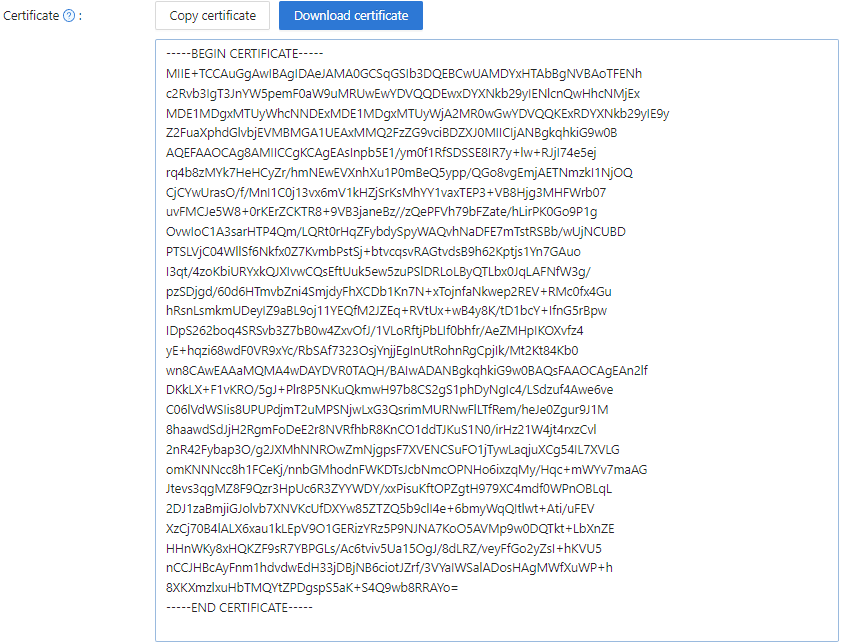Click the line starting with rq4b8zMYk7HeH

point(399,173)
